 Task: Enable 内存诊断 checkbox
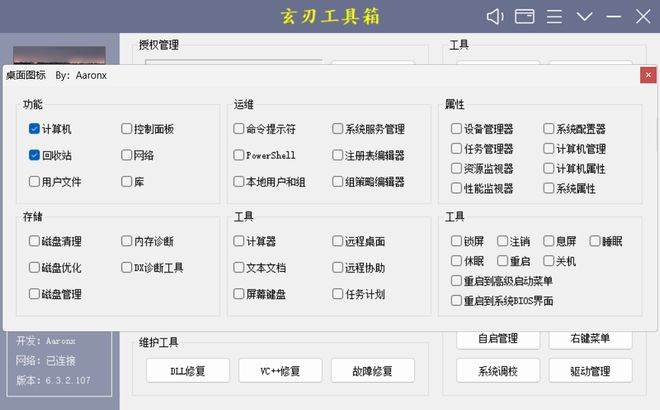[x=127, y=241]
